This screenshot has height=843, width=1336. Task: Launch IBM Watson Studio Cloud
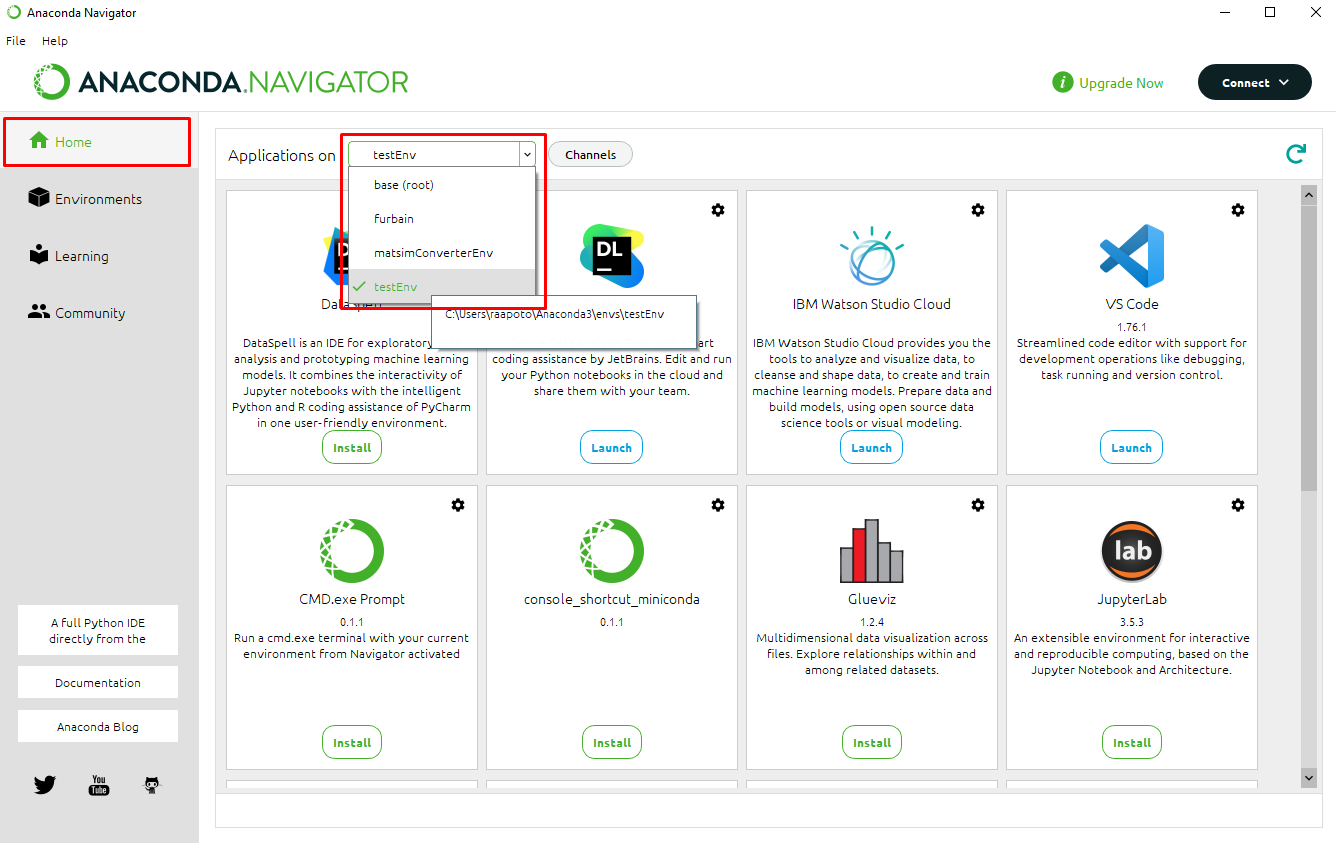872,448
